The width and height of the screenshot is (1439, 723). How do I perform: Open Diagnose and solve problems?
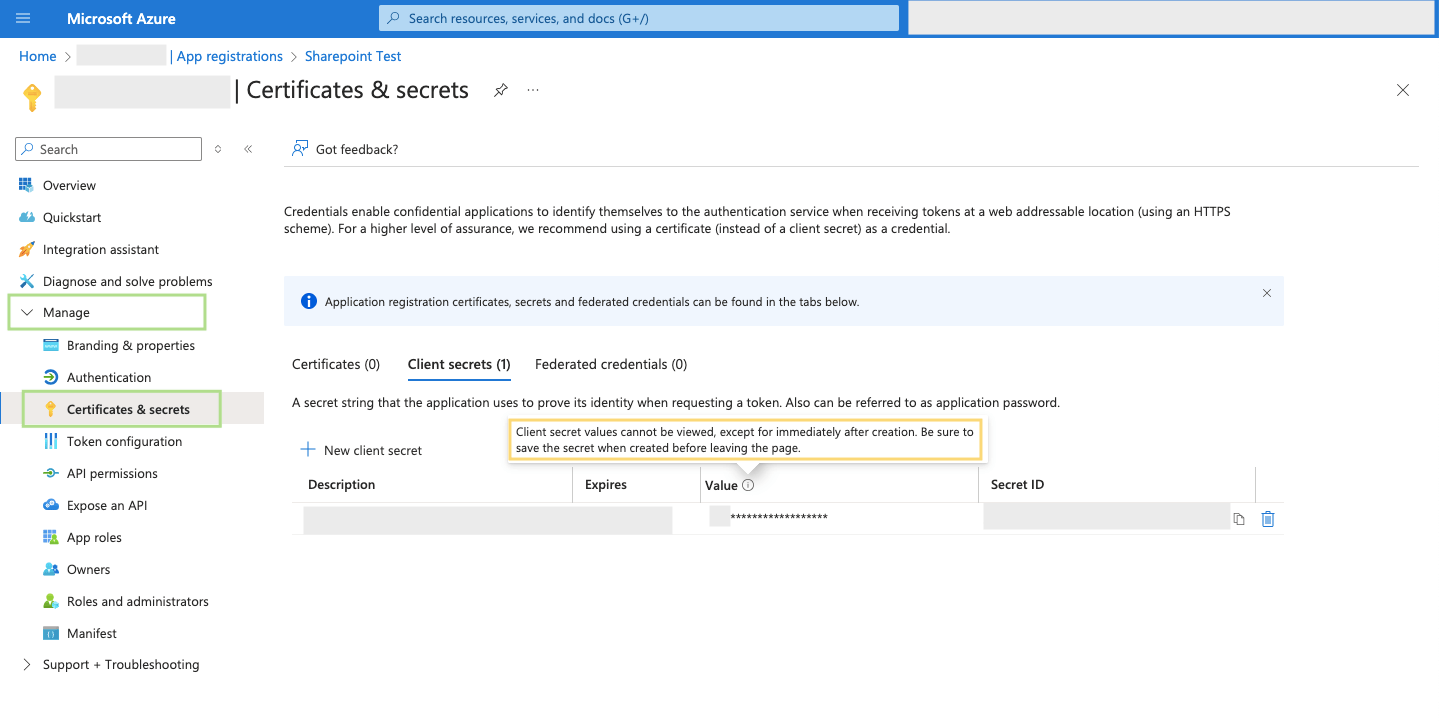point(128,281)
